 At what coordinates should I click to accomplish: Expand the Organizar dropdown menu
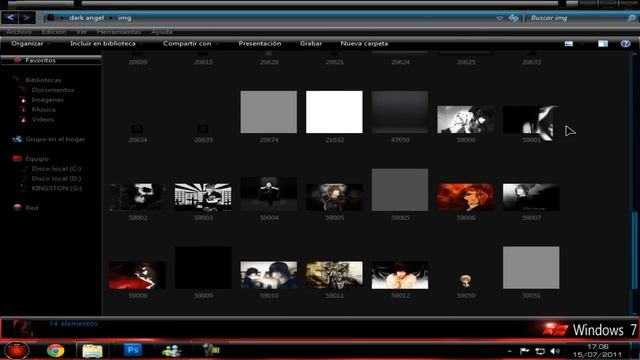pyautogui.click(x=31, y=43)
